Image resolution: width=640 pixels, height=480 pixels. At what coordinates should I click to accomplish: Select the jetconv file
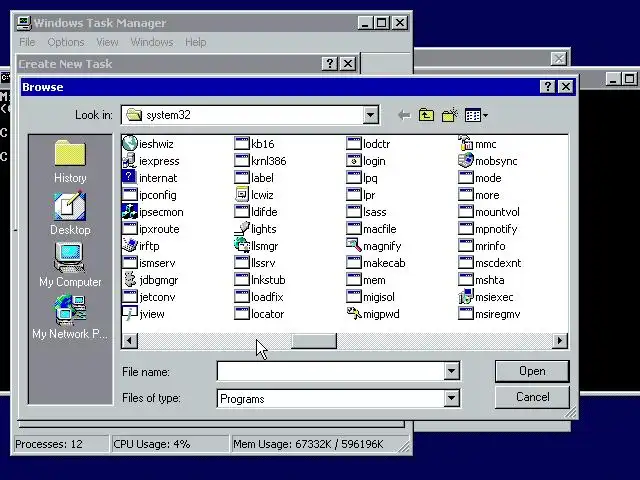pos(149,297)
